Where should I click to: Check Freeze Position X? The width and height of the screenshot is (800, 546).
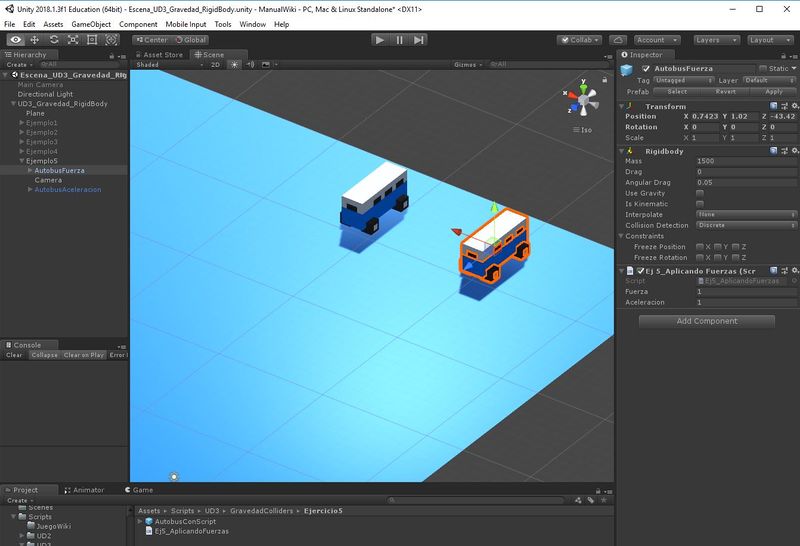coord(700,247)
